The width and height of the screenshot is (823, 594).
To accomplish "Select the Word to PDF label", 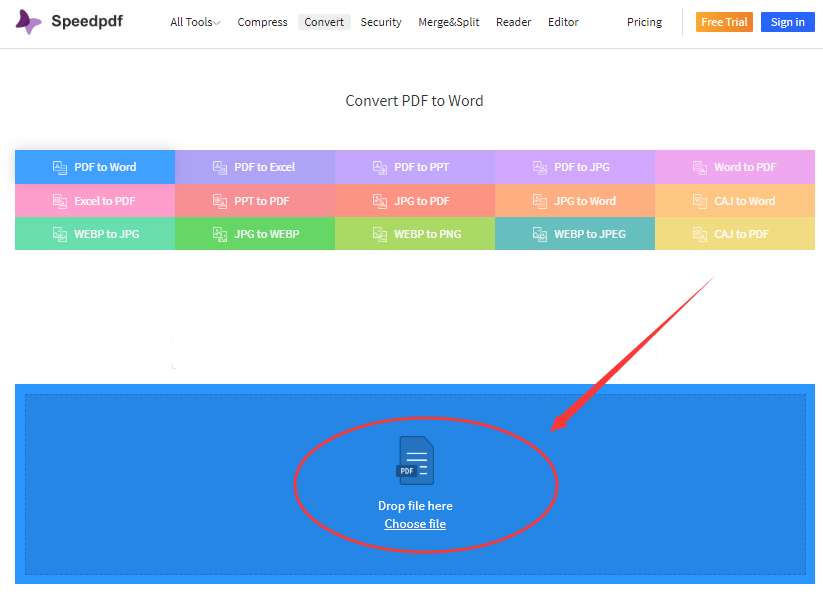I will click(x=745, y=167).
